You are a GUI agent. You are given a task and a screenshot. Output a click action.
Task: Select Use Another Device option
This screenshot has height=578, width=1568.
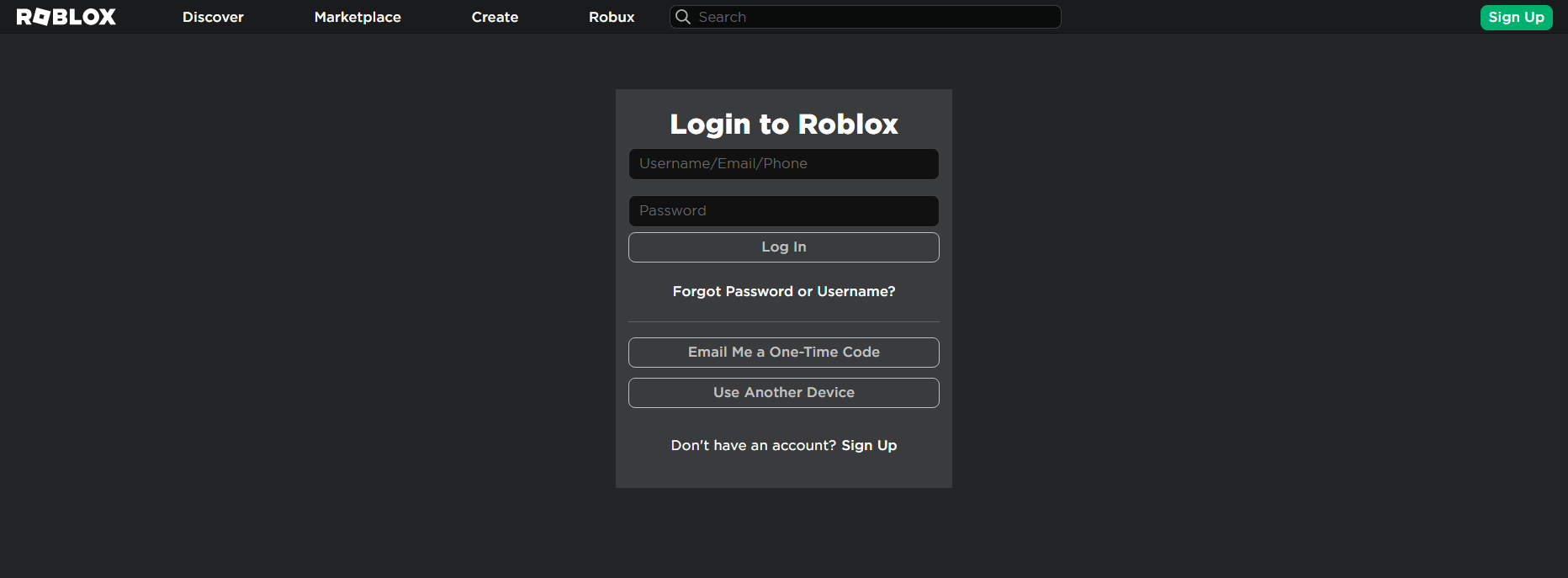(x=783, y=393)
